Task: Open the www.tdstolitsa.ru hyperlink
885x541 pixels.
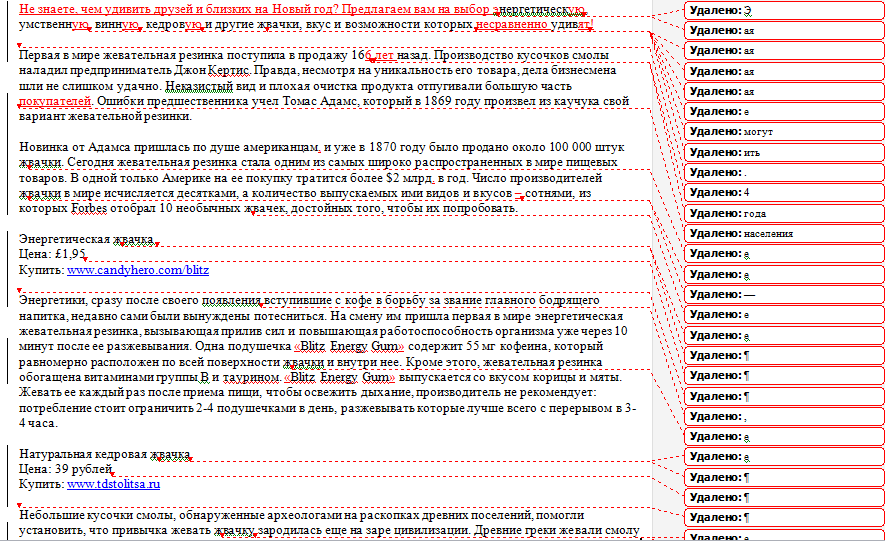Action: click(x=113, y=483)
